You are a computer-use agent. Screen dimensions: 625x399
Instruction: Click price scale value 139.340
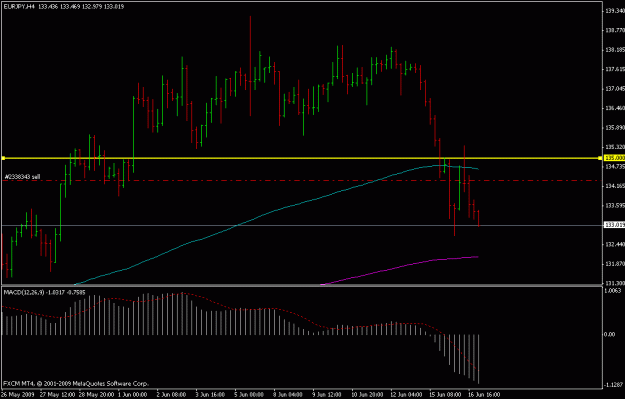point(615,11)
